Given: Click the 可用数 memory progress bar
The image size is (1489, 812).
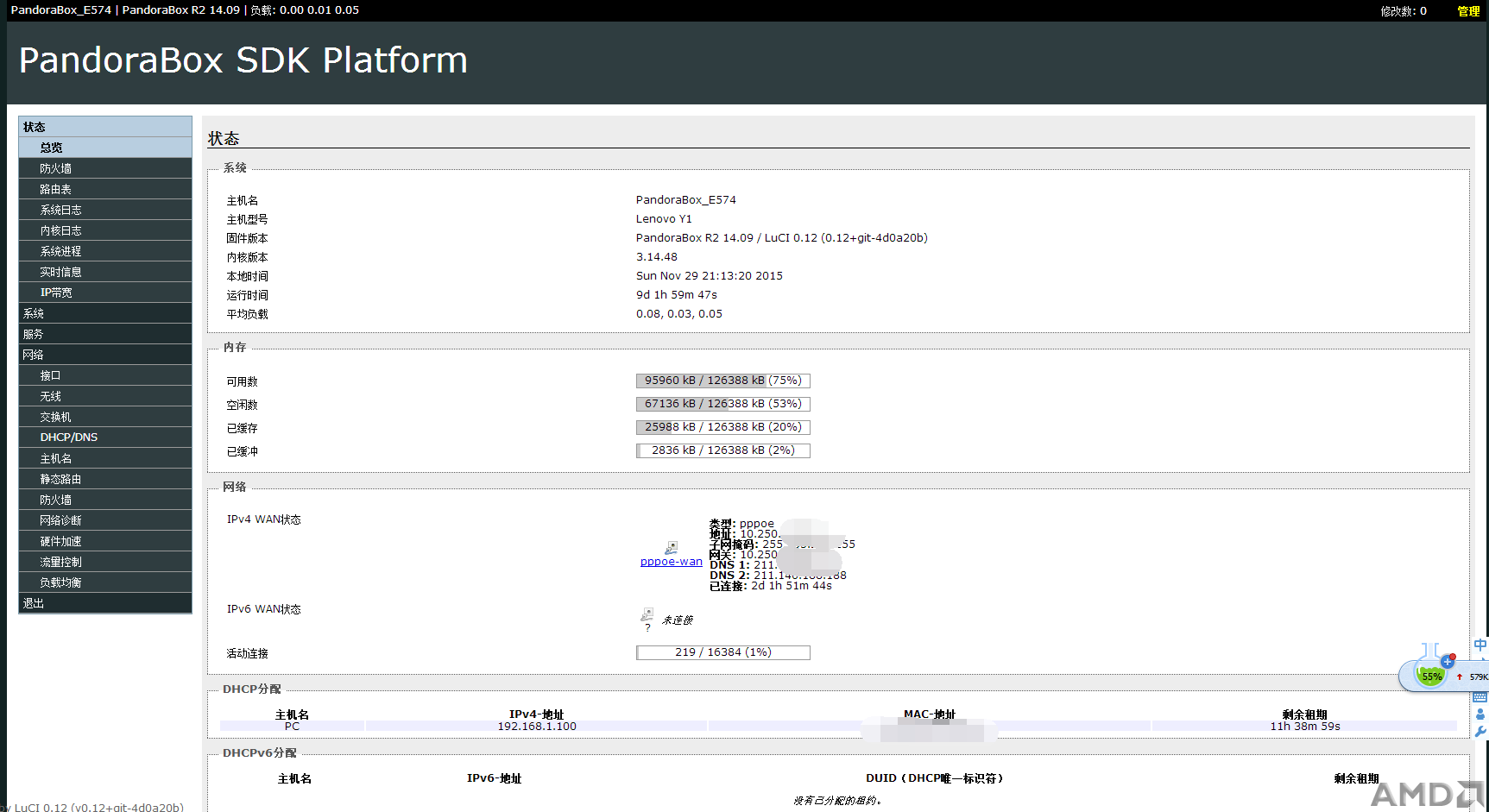Looking at the screenshot, I should pyautogui.click(x=723, y=381).
